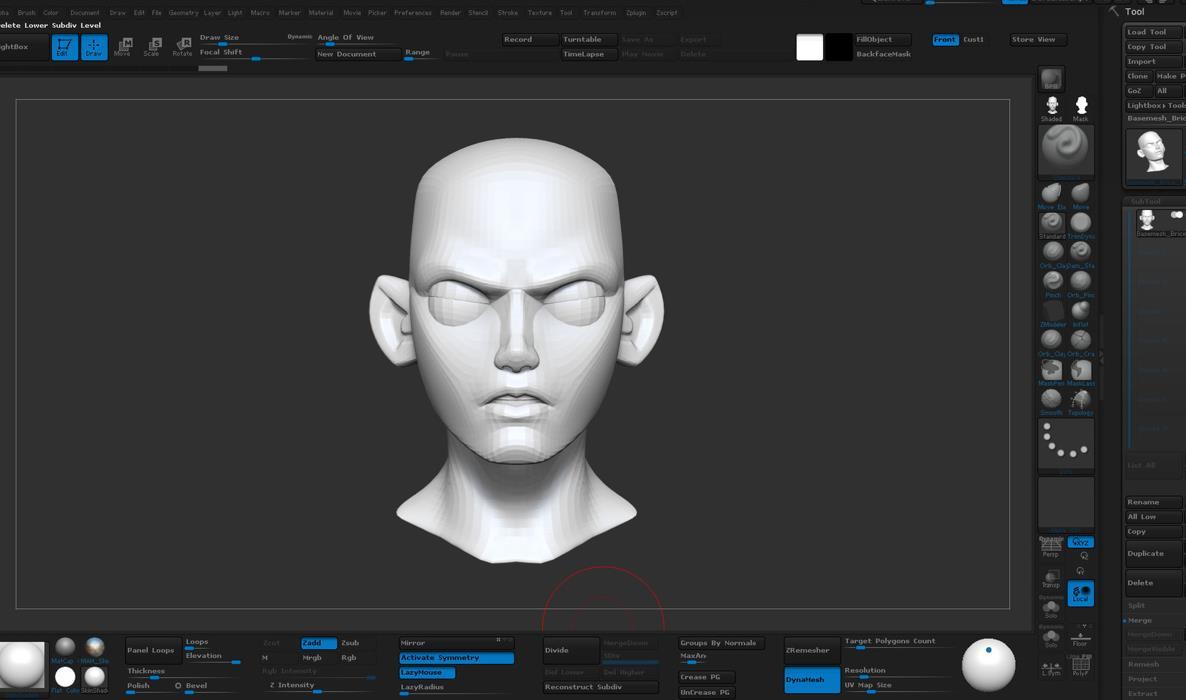Open the Preferences menu

coord(412,13)
